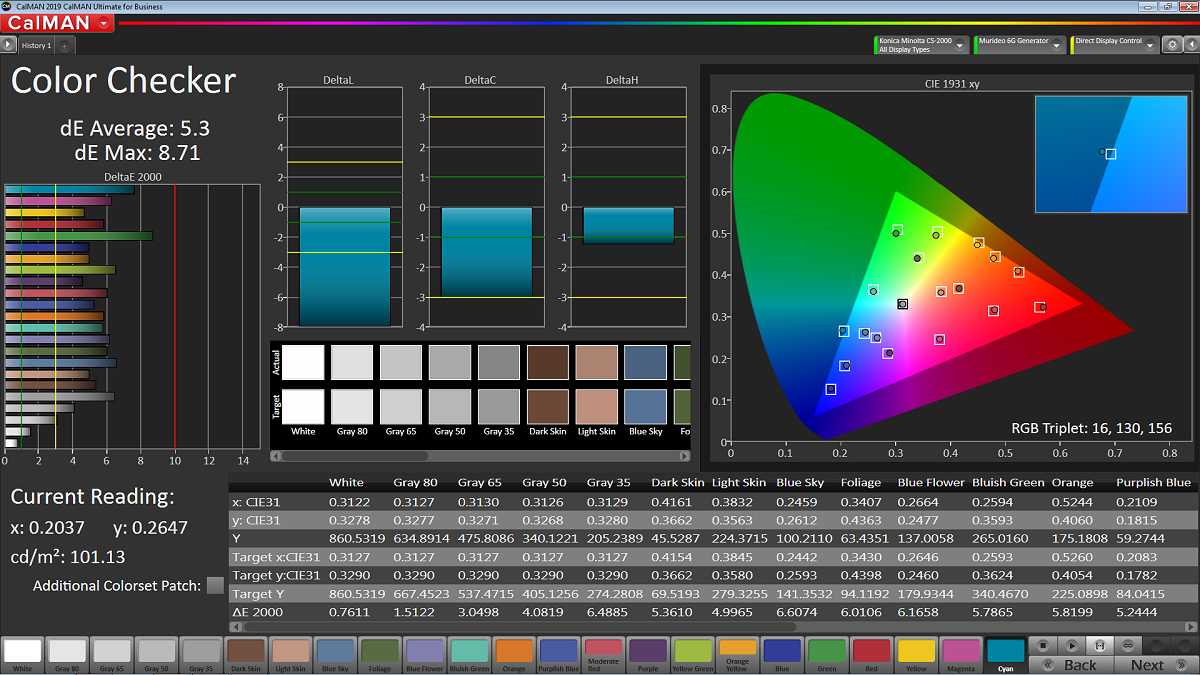Click the CalMAN title bar app icon

pyautogui.click(x=5, y=5)
